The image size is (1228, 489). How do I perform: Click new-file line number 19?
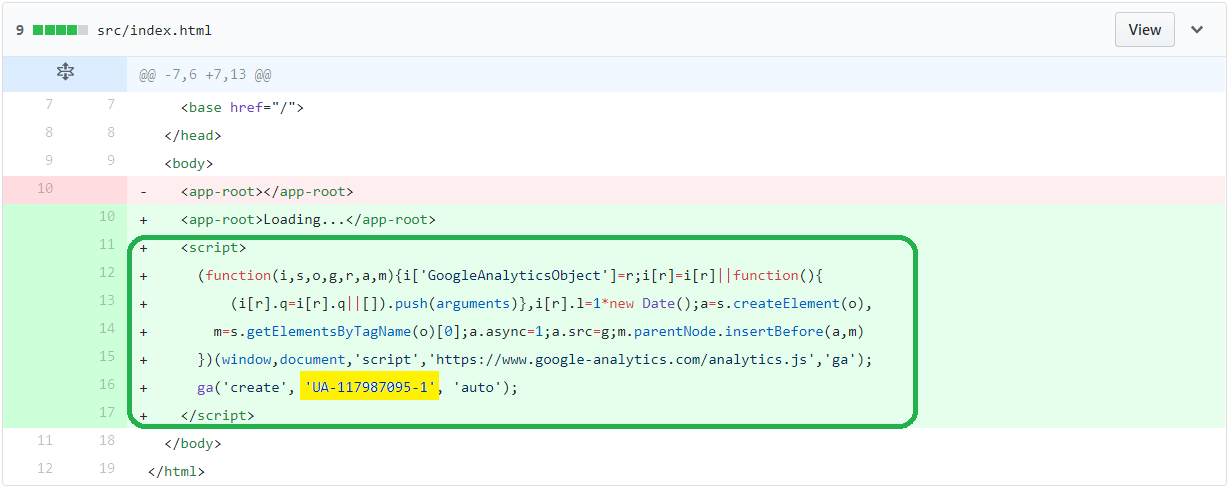[x=107, y=468]
